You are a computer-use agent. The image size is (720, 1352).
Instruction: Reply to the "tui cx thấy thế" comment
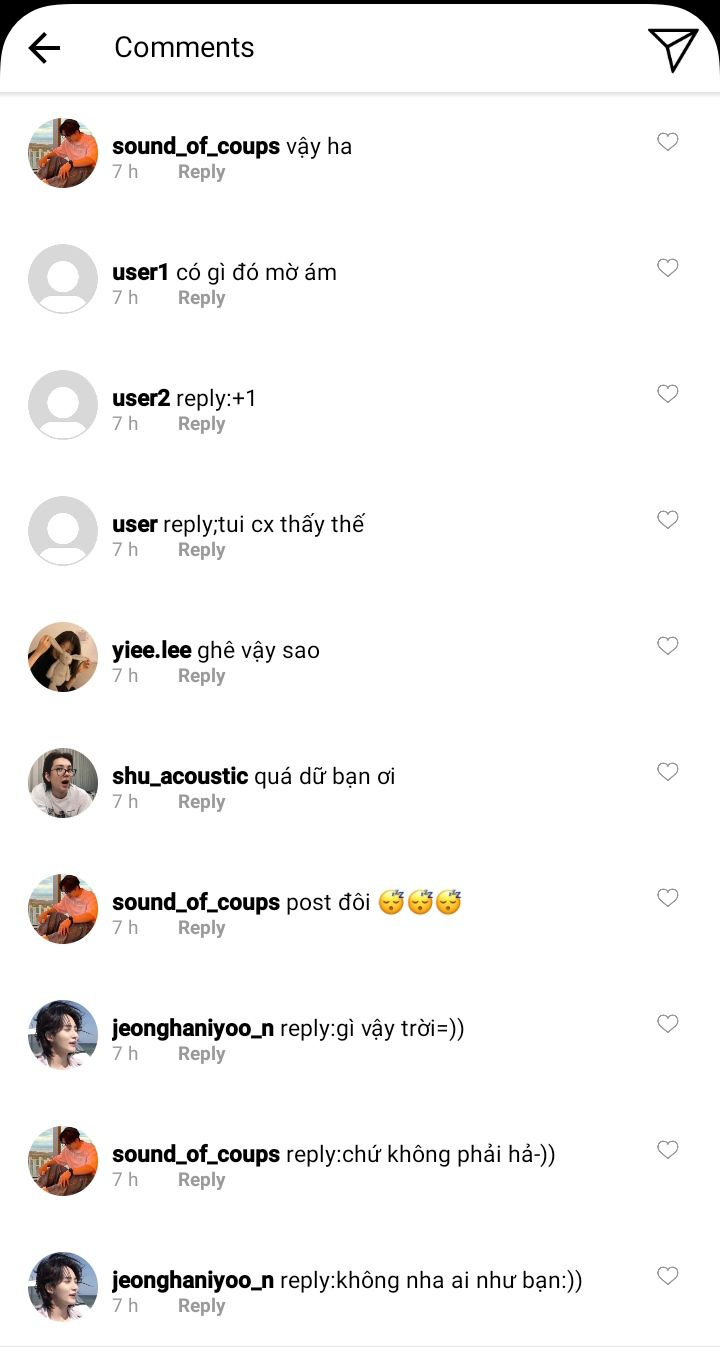(201, 550)
